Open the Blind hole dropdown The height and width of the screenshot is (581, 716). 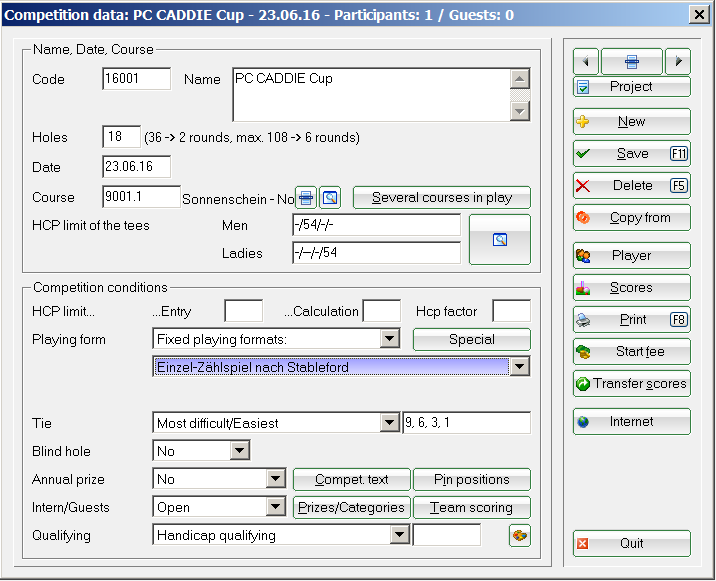pos(239,451)
